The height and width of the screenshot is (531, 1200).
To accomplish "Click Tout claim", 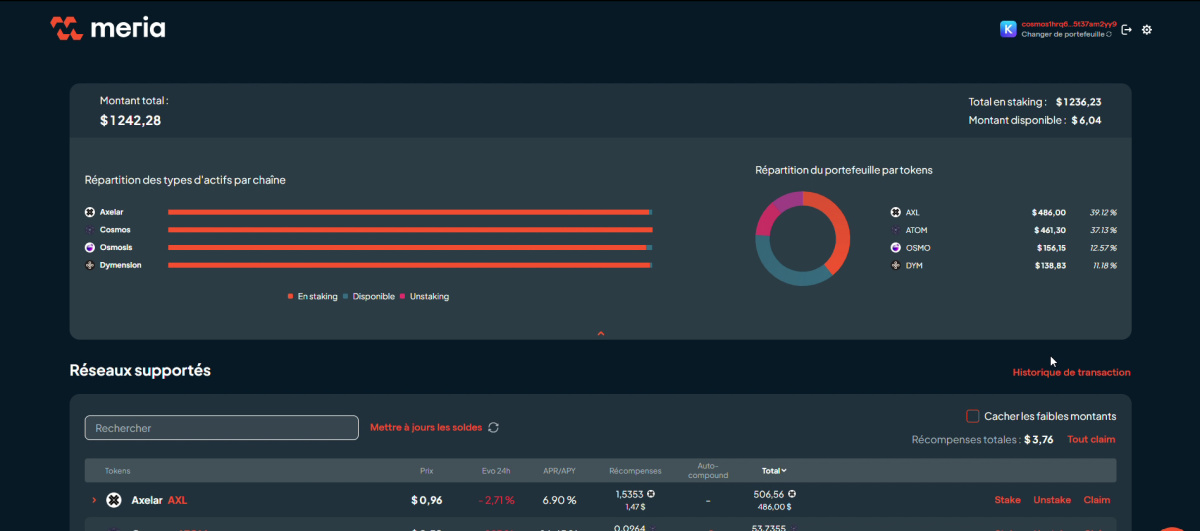I will (1091, 439).
